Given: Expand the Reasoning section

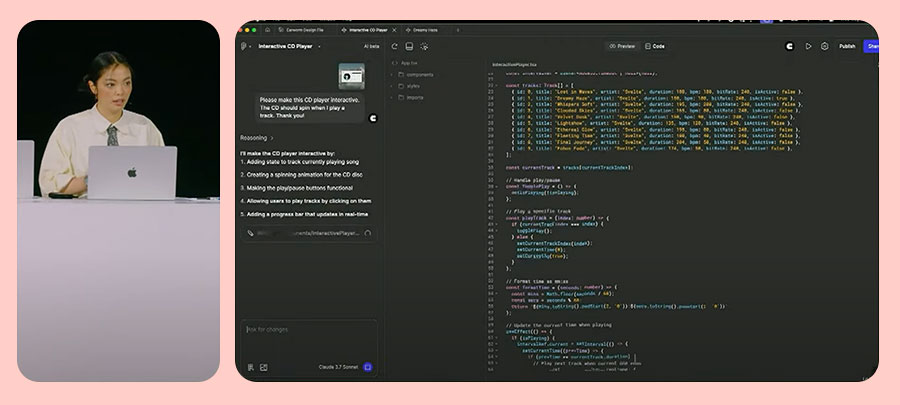Looking at the screenshot, I should [x=257, y=138].
